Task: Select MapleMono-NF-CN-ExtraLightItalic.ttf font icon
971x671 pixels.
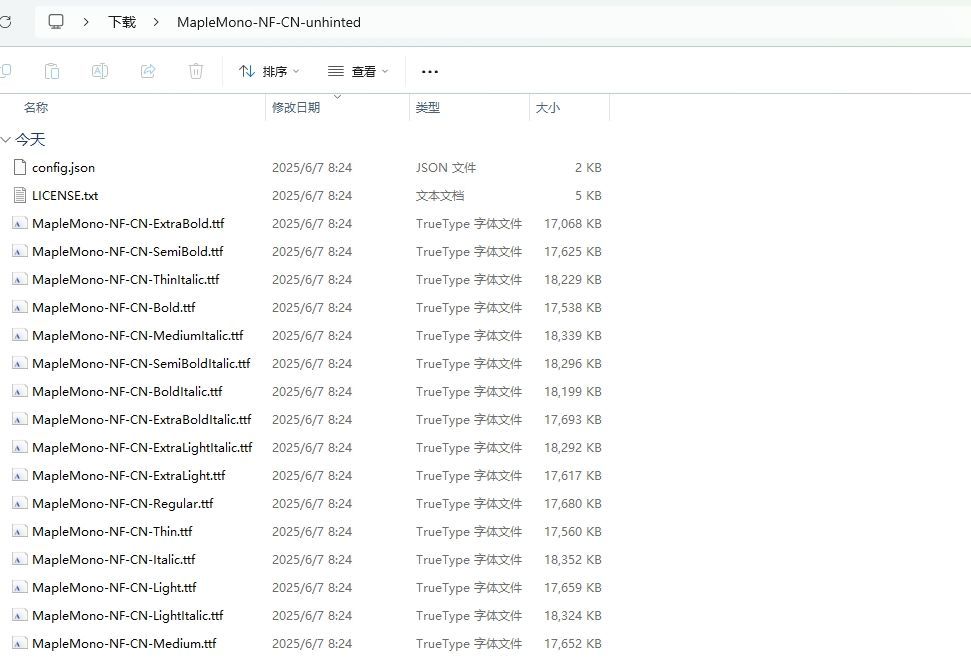Action: tap(20, 448)
